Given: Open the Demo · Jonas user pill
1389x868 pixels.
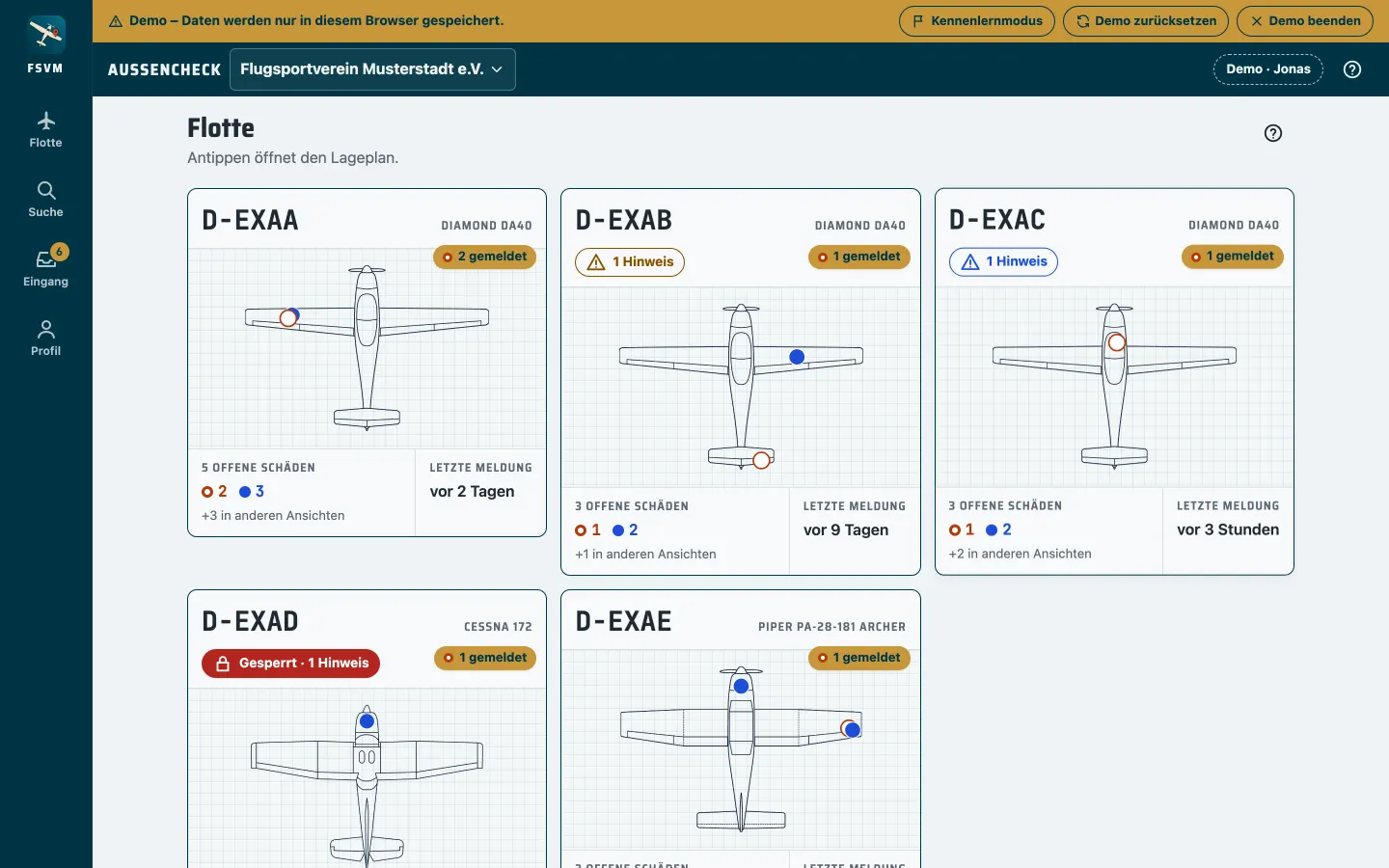Looking at the screenshot, I should (x=1268, y=69).
